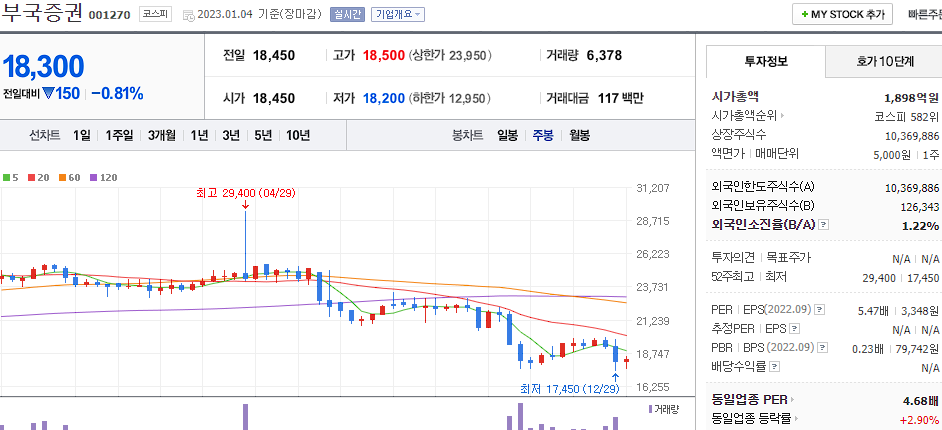This screenshot has width=942, height=430.
Task: Click the clock icon before 2023.01.04 기준
Action: pos(188,15)
